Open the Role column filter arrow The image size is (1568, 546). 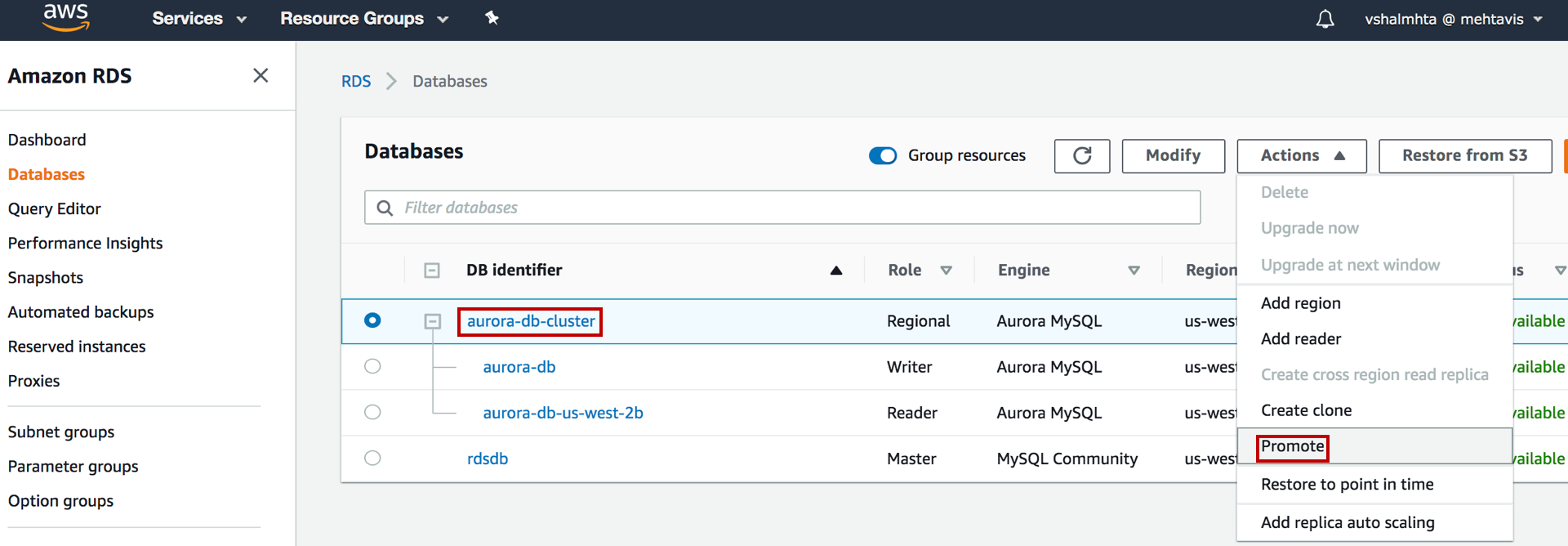tap(946, 271)
